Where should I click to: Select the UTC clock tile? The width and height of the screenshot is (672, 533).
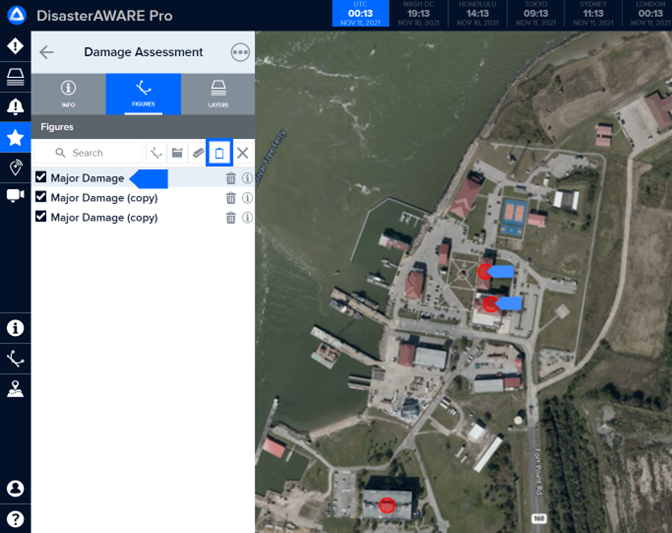pyautogui.click(x=360, y=13)
